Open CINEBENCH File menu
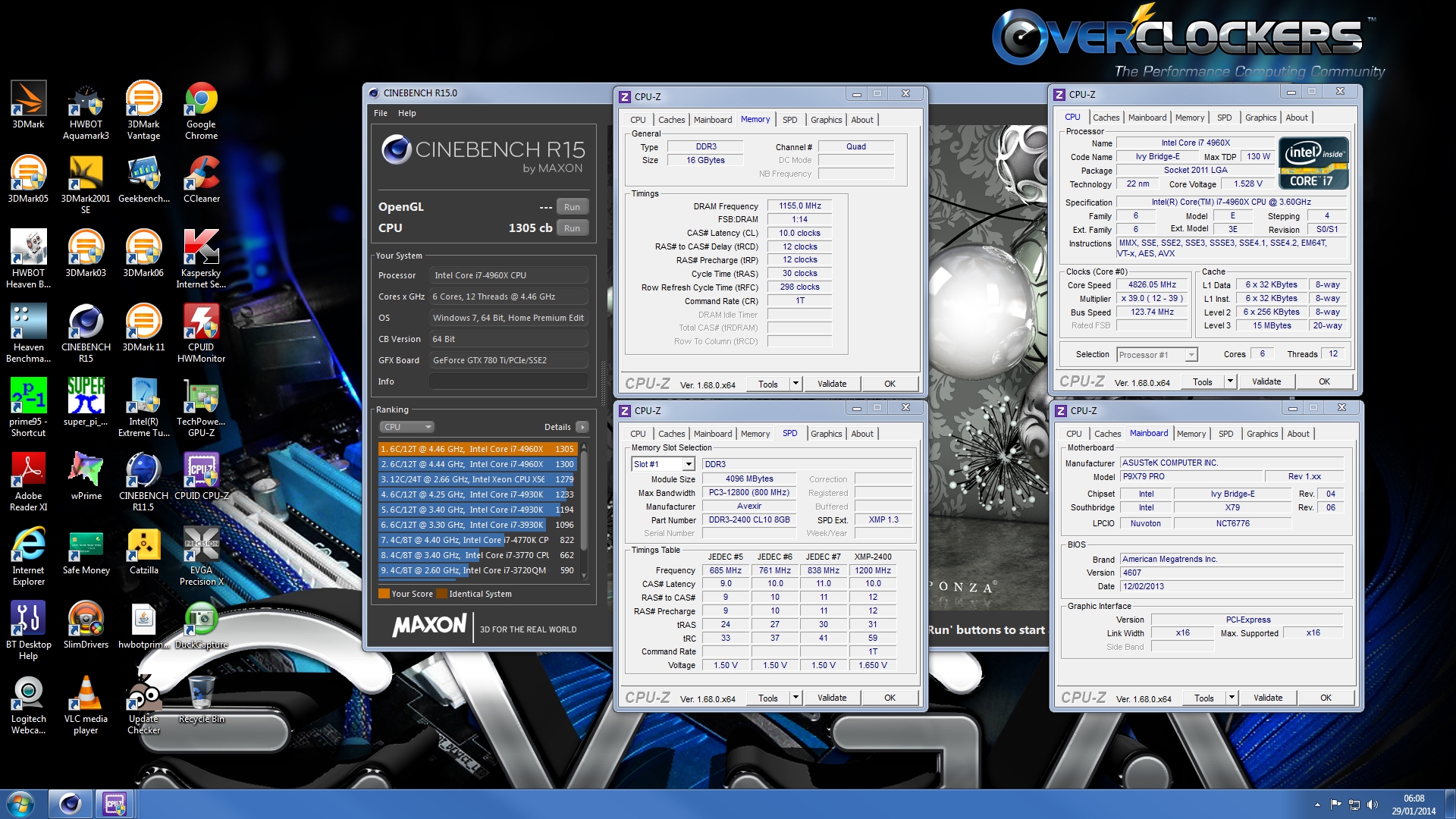The height and width of the screenshot is (819, 1456). pos(381,113)
